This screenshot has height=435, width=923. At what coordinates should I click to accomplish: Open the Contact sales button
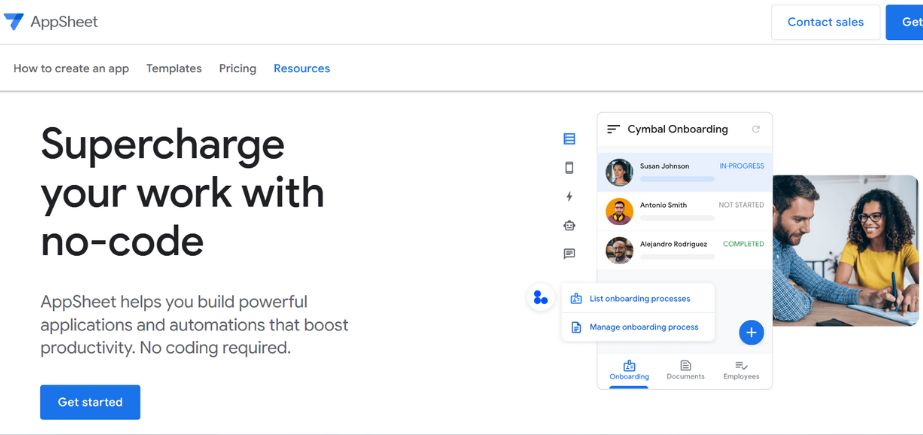[x=825, y=22]
